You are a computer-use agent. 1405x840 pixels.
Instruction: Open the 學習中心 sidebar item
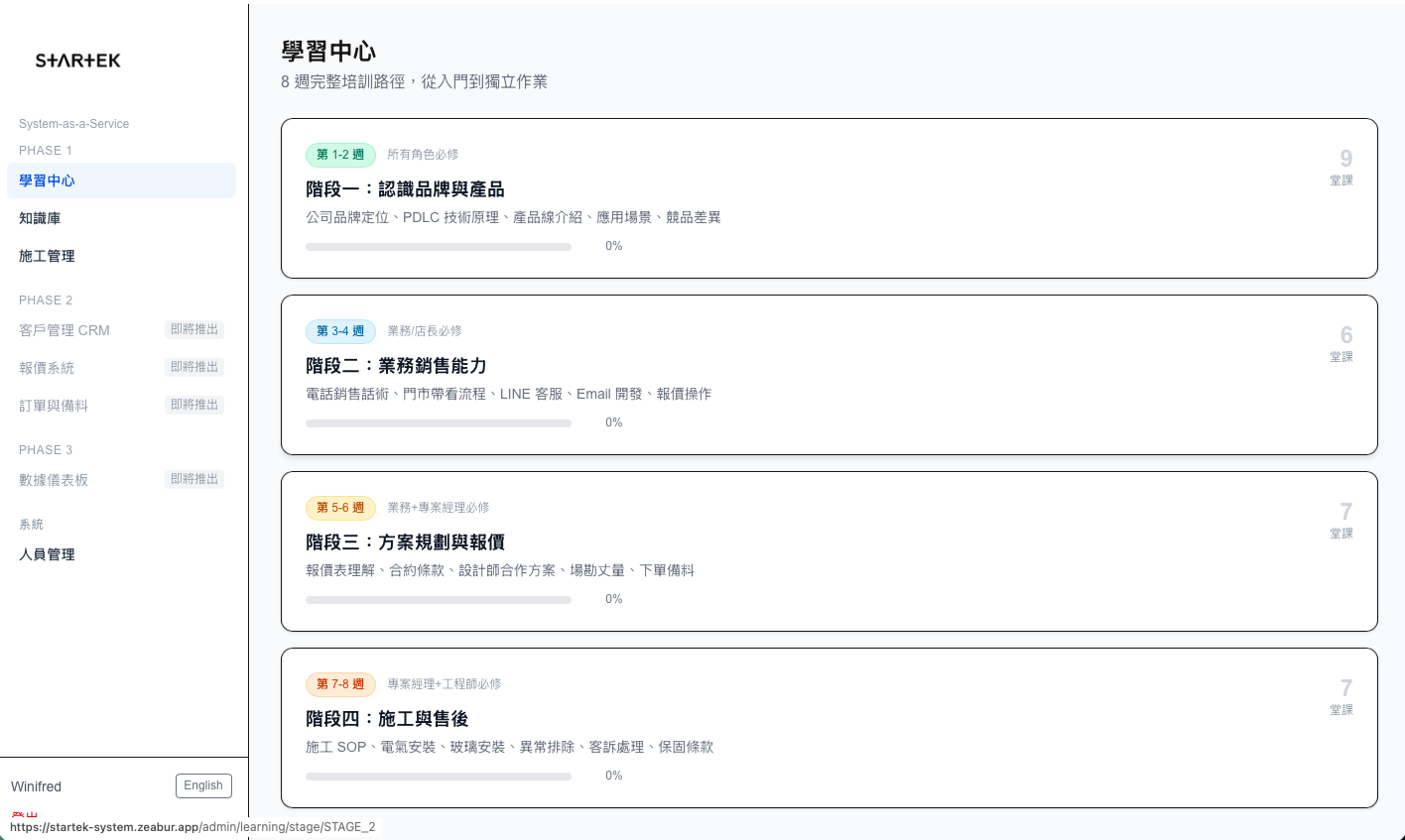pyautogui.click(x=46, y=180)
